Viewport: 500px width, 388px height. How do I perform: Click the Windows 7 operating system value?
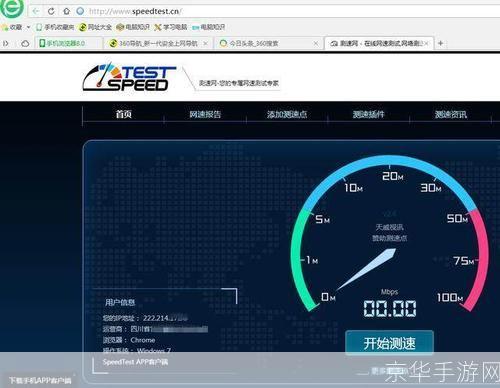tap(154, 350)
